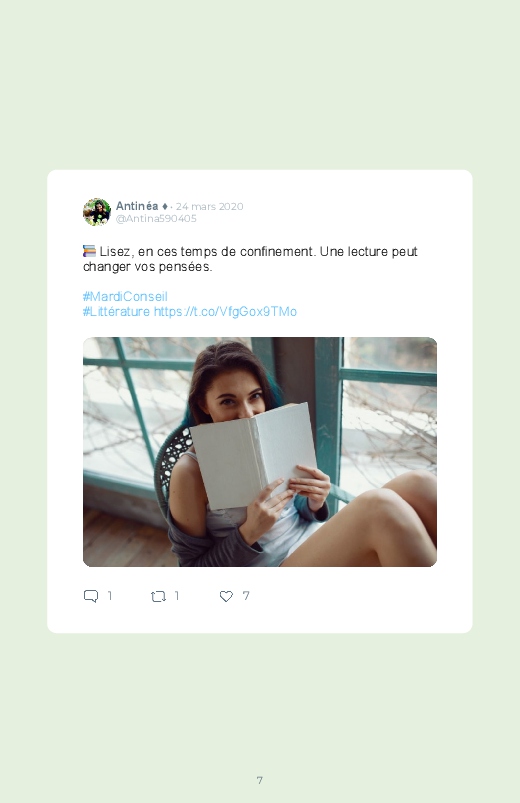Click the books emoji before Lisez

(x=89, y=251)
